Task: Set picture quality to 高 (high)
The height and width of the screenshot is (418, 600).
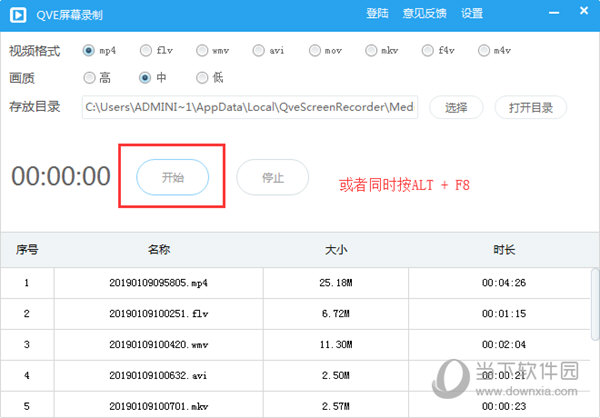Action: click(x=90, y=77)
